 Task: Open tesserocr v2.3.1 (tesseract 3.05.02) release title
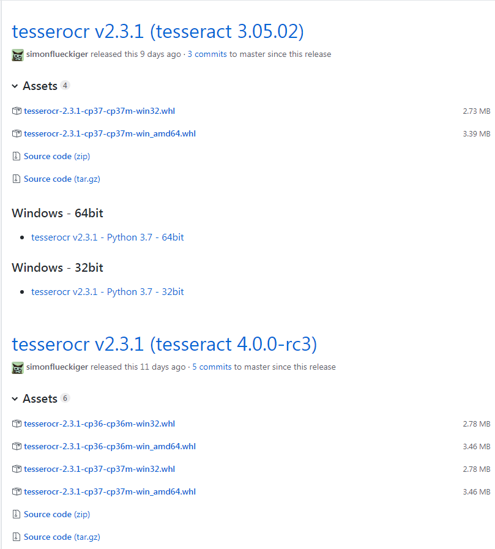pyautogui.click(x=158, y=32)
